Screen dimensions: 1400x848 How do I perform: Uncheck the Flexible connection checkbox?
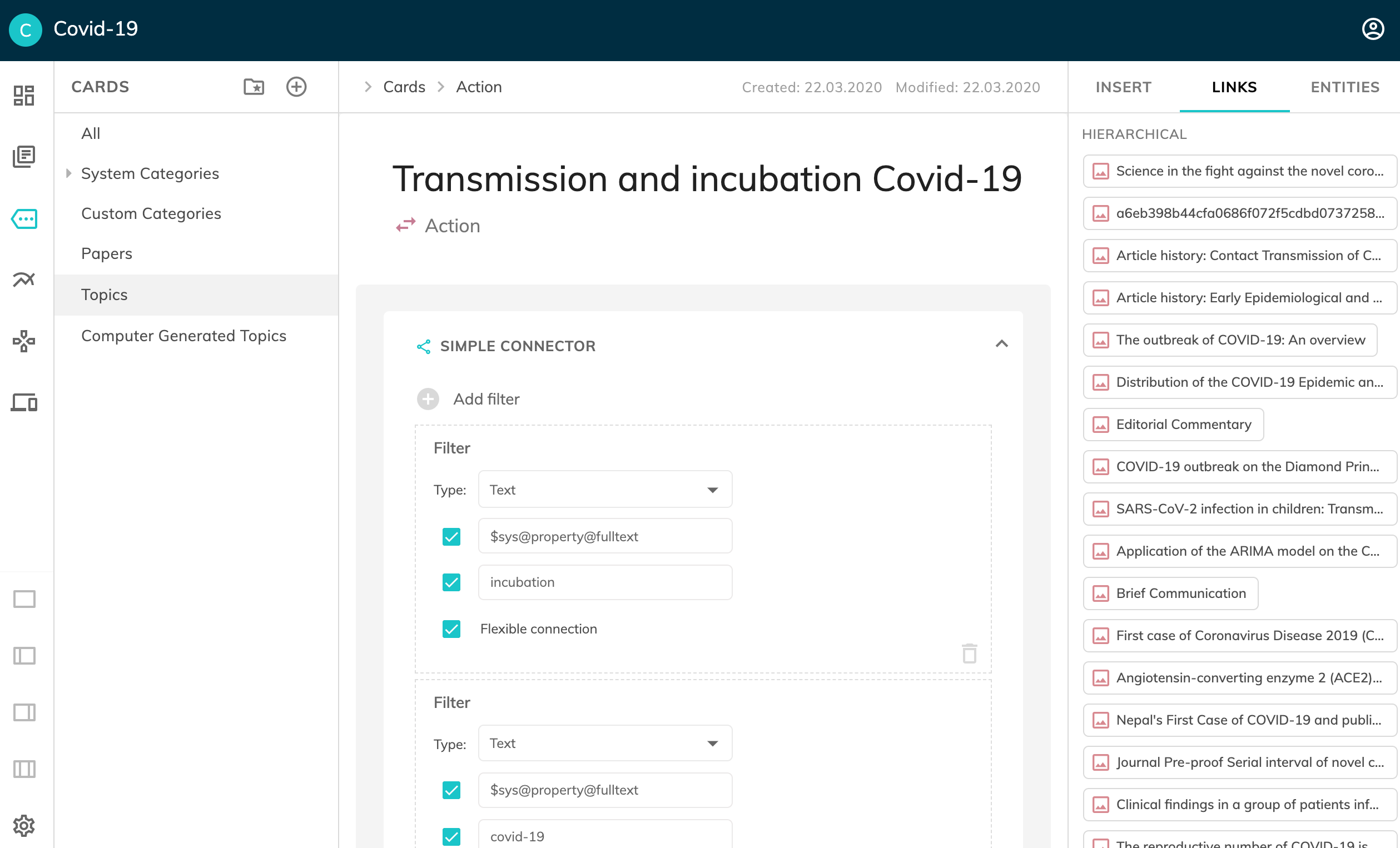[x=451, y=628]
